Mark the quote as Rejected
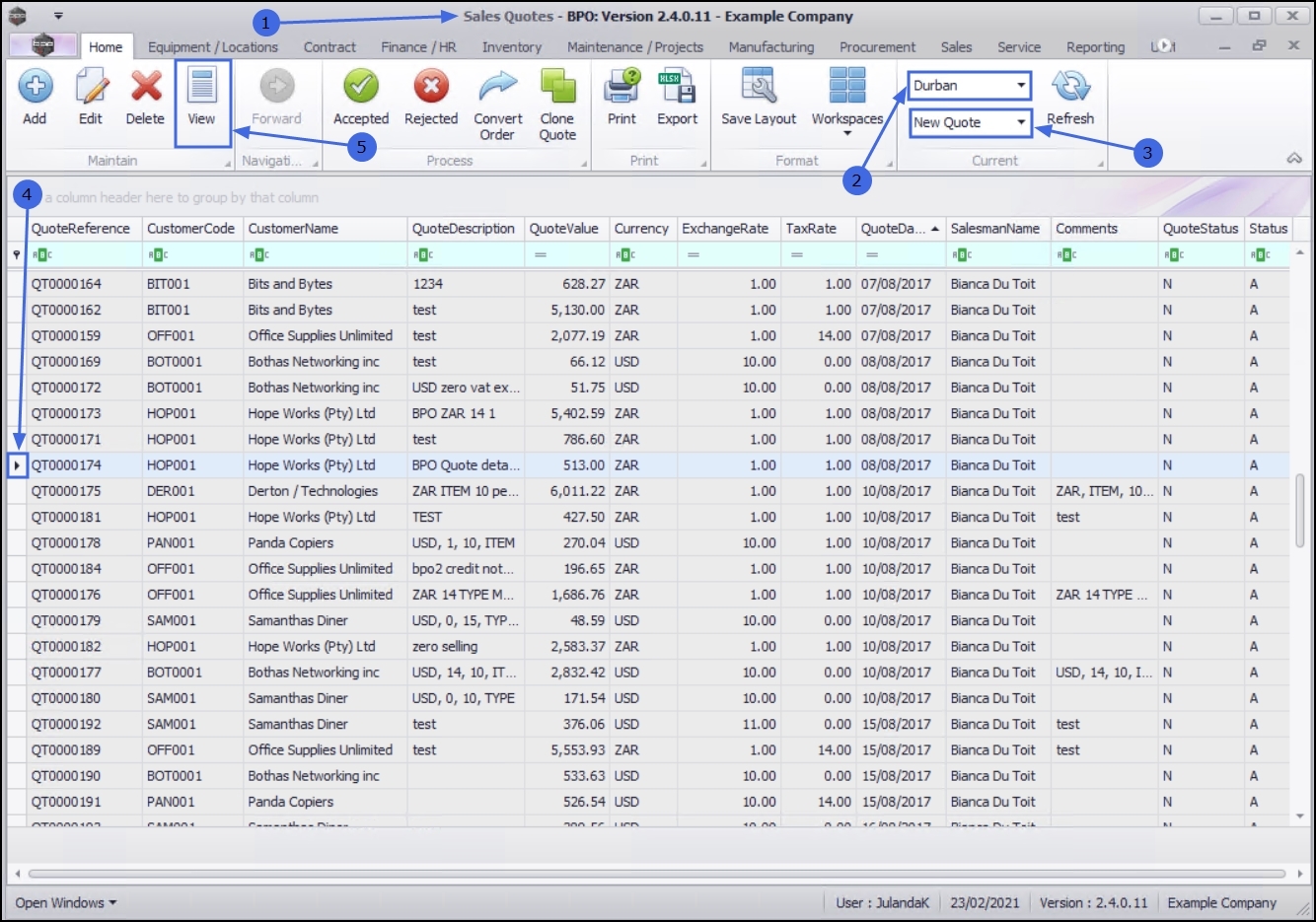The image size is (1316, 922). [x=431, y=98]
